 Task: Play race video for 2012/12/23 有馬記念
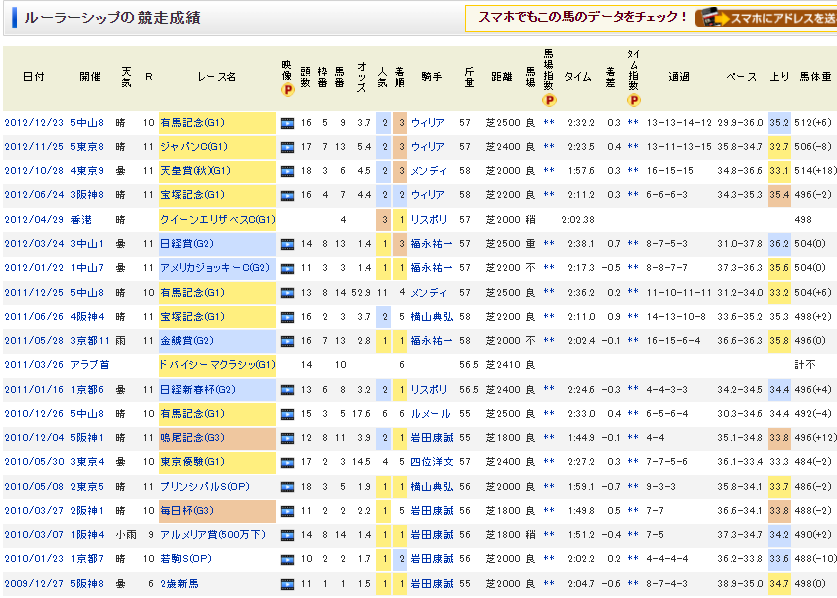(288, 123)
